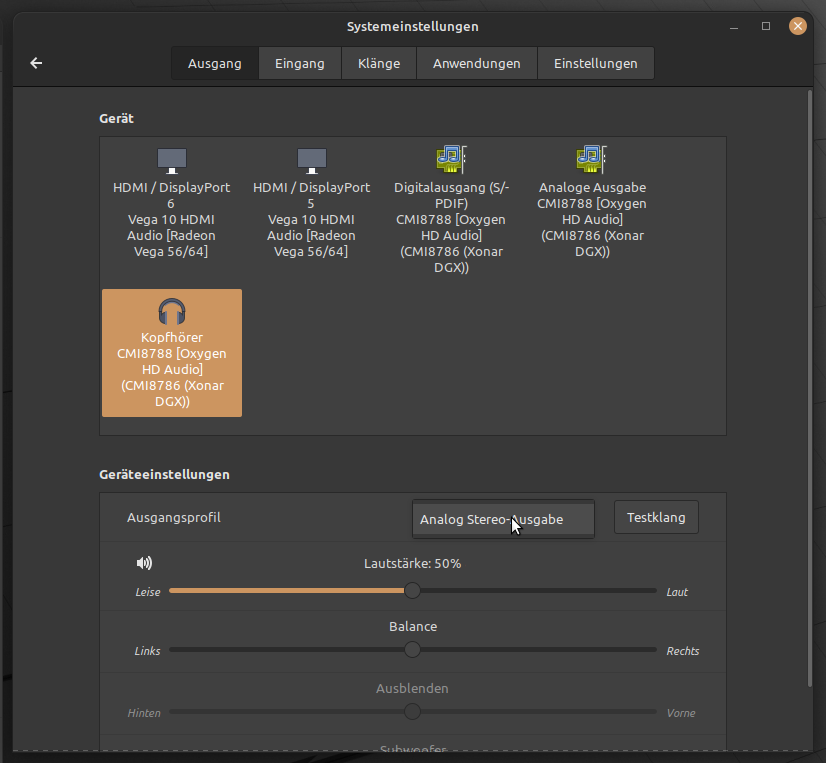The height and width of the screenshot is (763, 826).
Task: Click the vertical scrollbar of settings window
Action: coord(810,388)
